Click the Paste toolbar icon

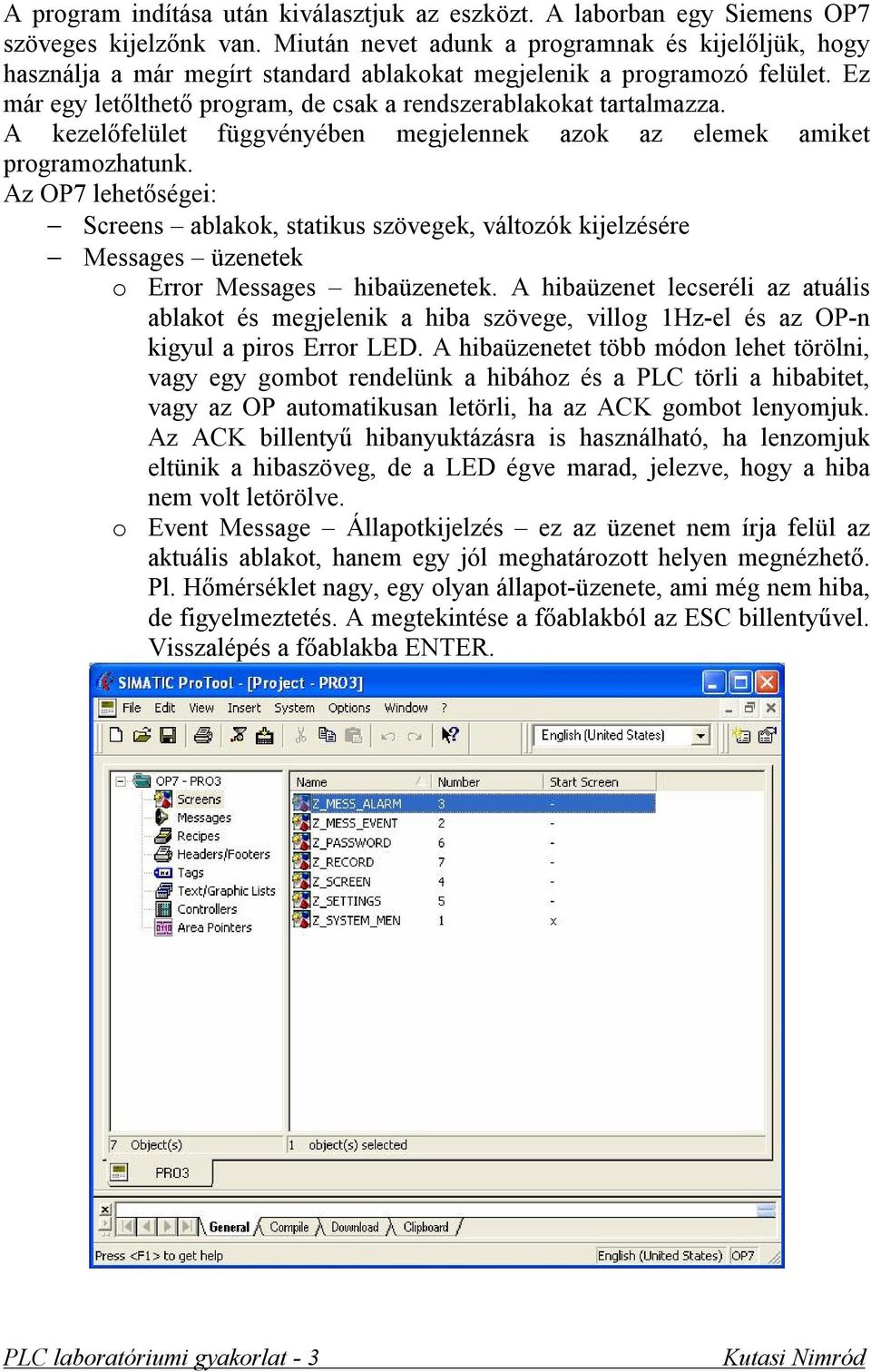353,735
